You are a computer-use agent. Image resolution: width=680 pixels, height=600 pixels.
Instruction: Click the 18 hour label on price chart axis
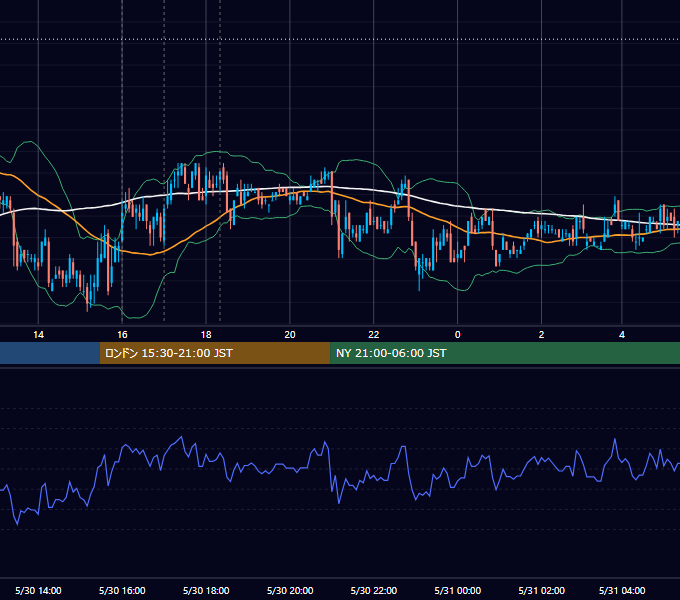(206, 335)
